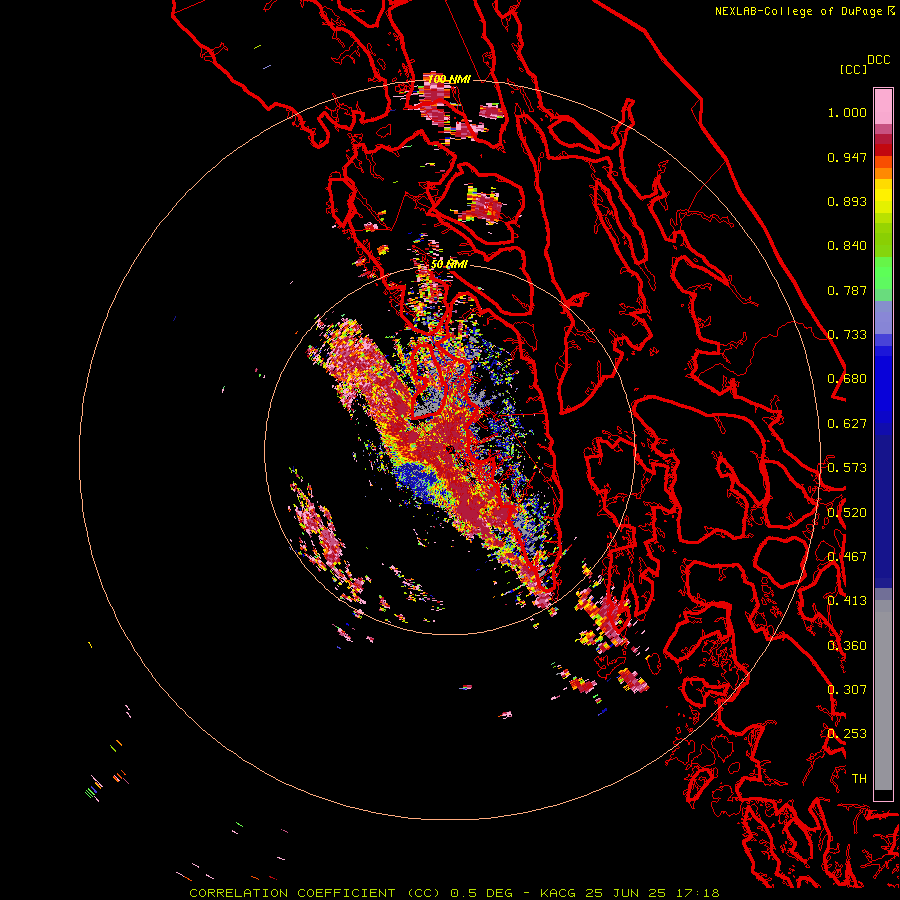Click the TH threshold label on the scale
Screen dimensions: 900x900
click(859, 779)
